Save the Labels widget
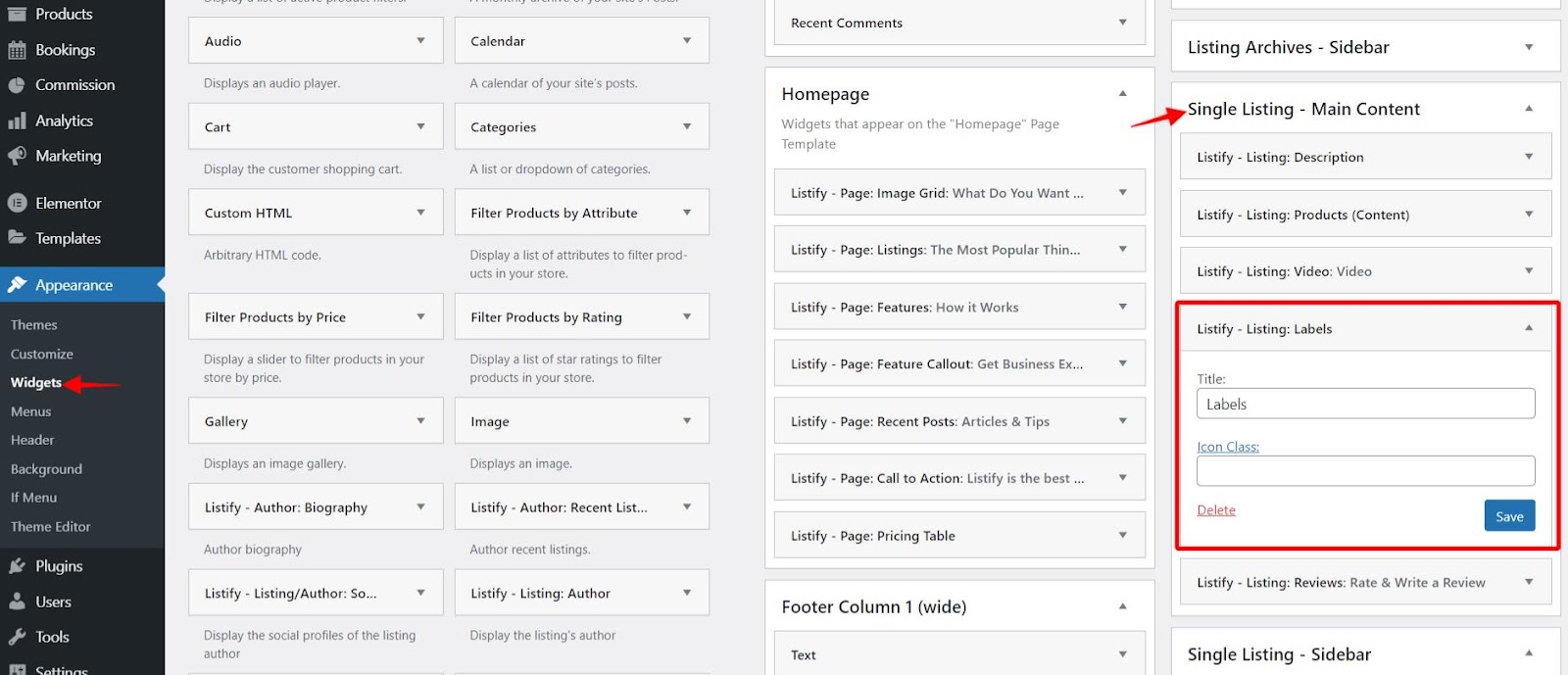This screenshot has width=1568, height=675. point(1509,516)
